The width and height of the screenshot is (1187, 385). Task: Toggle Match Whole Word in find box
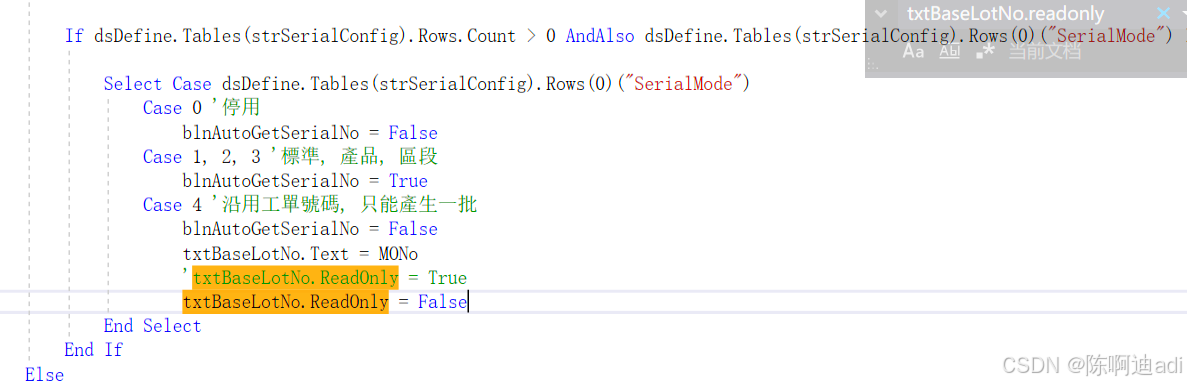[949, 51]
